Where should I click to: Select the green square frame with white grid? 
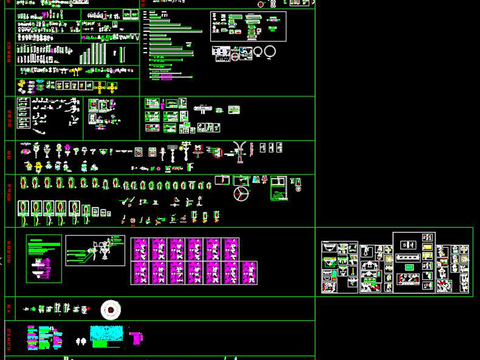(x=278, y=188)
